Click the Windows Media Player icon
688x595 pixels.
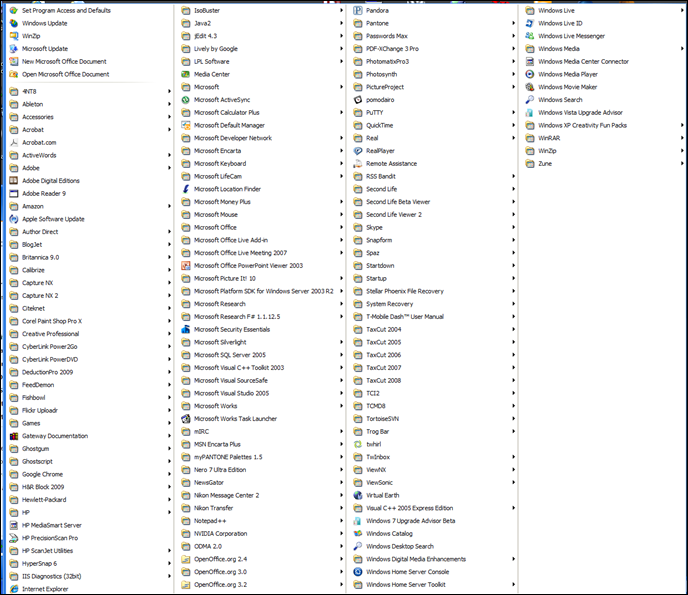click(529, 74)
